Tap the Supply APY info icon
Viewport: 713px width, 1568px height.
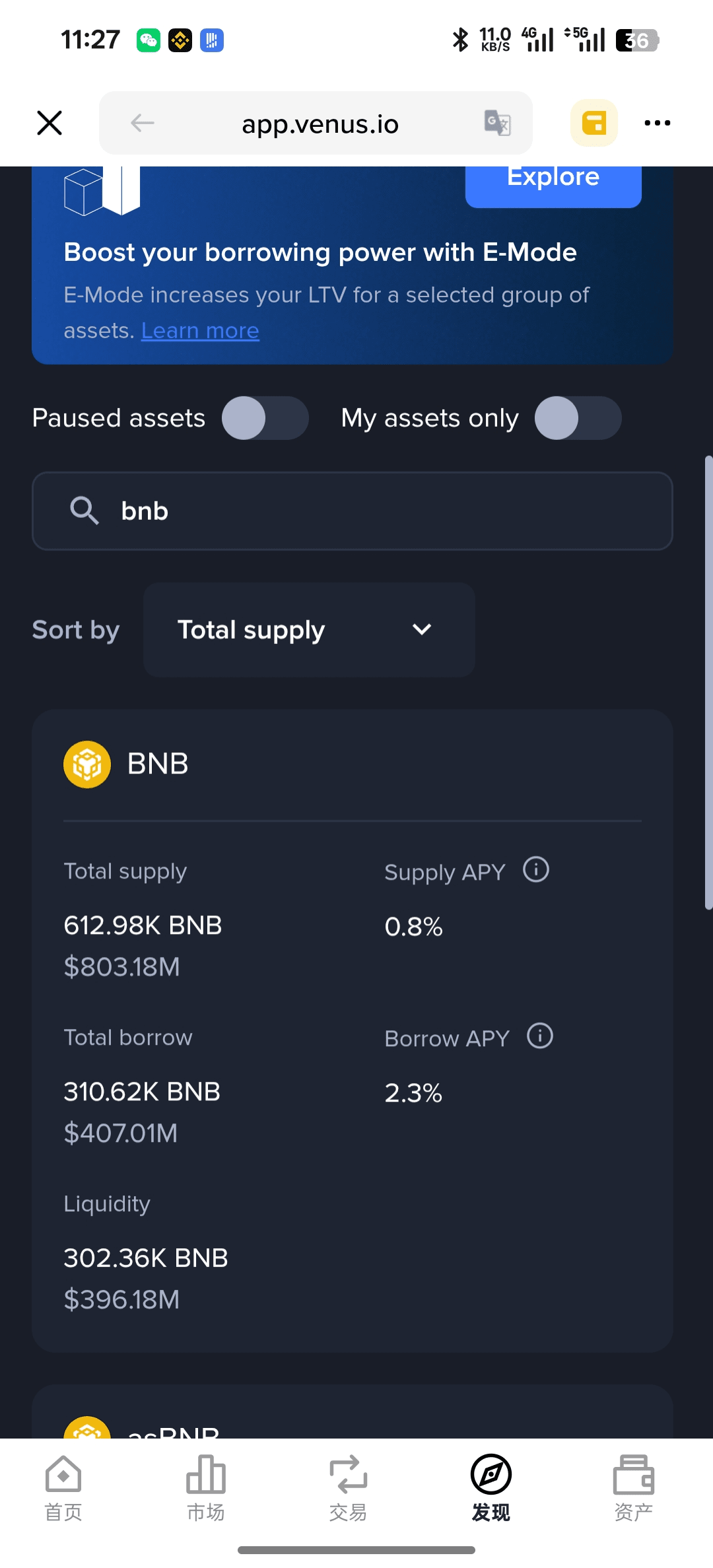tap(535, 870)
